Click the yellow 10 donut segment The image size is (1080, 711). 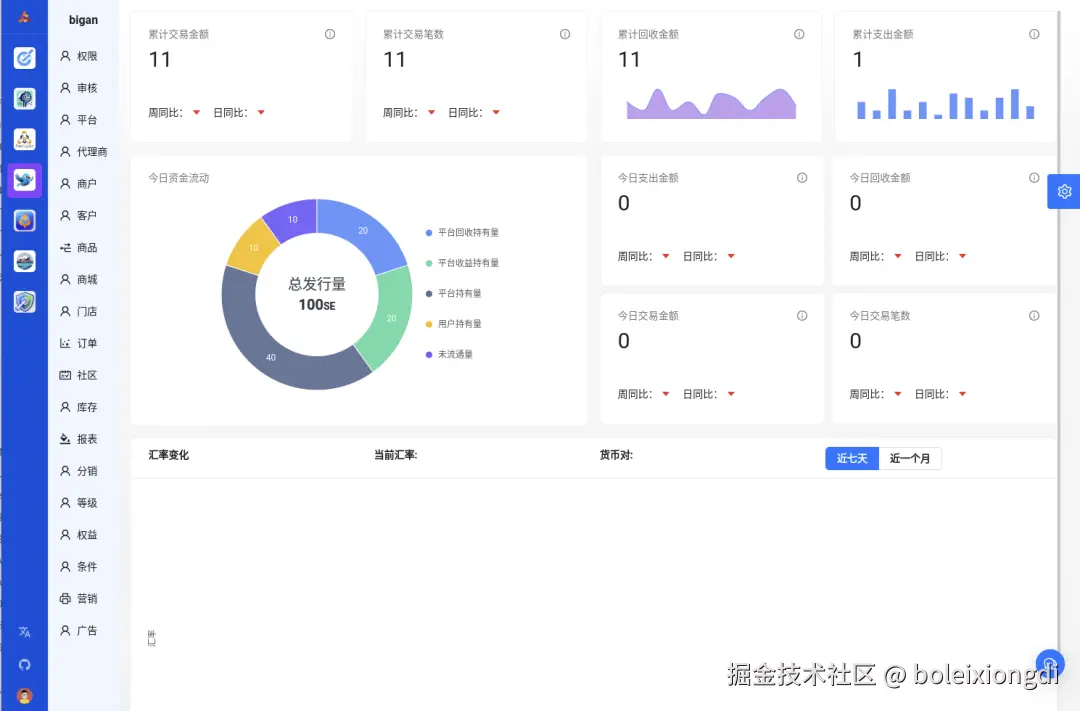tap(253, 247)
